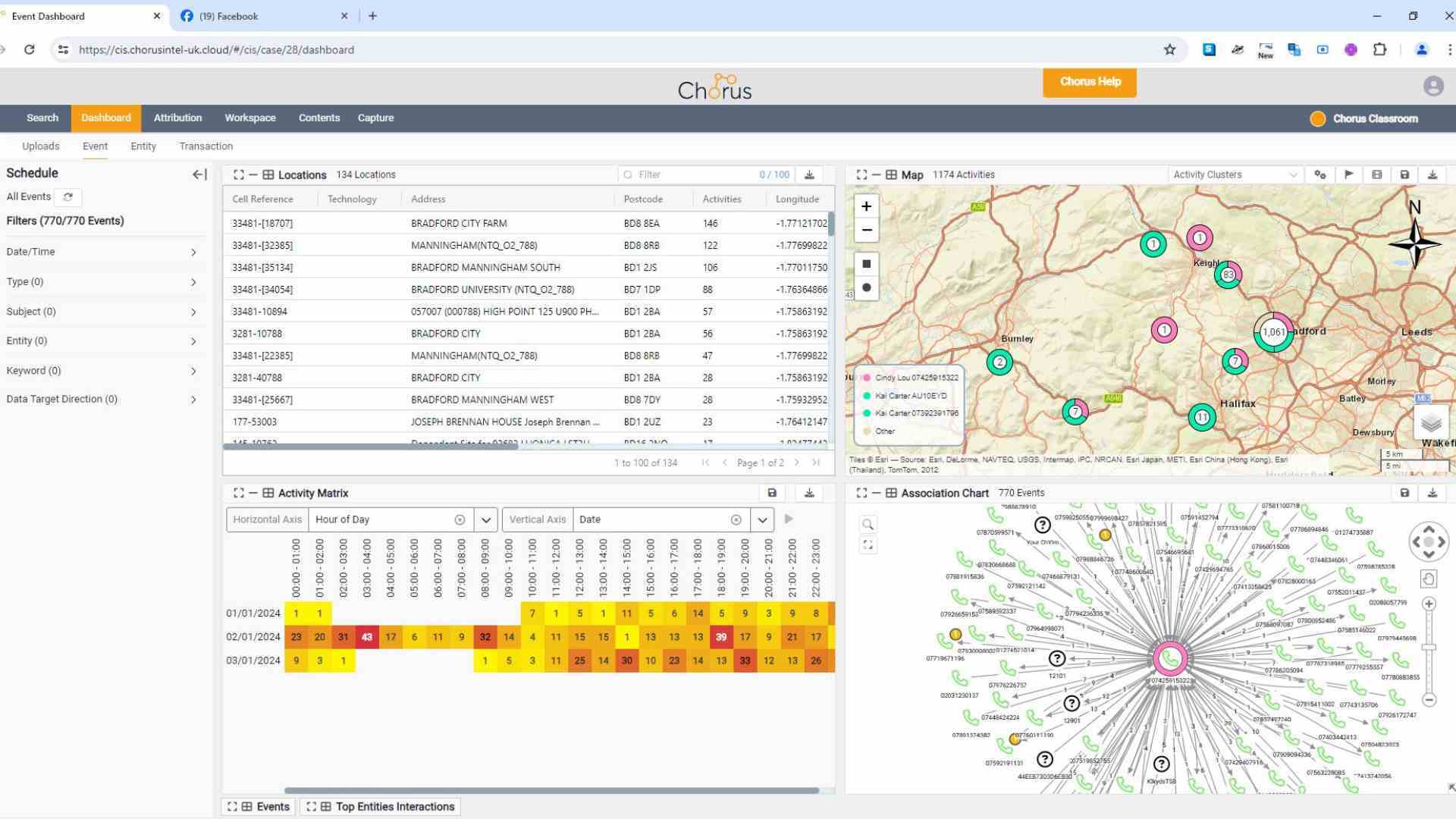This screenshot has width=1456, height=819.
Task: Play the Activity Matrix animation
Action: (789, 519)
